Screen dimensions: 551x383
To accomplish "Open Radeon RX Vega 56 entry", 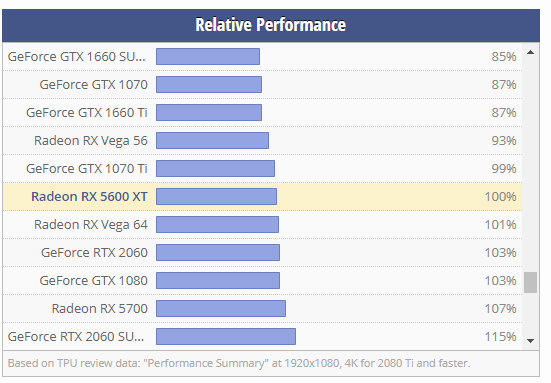I will [x=91, y=141].
